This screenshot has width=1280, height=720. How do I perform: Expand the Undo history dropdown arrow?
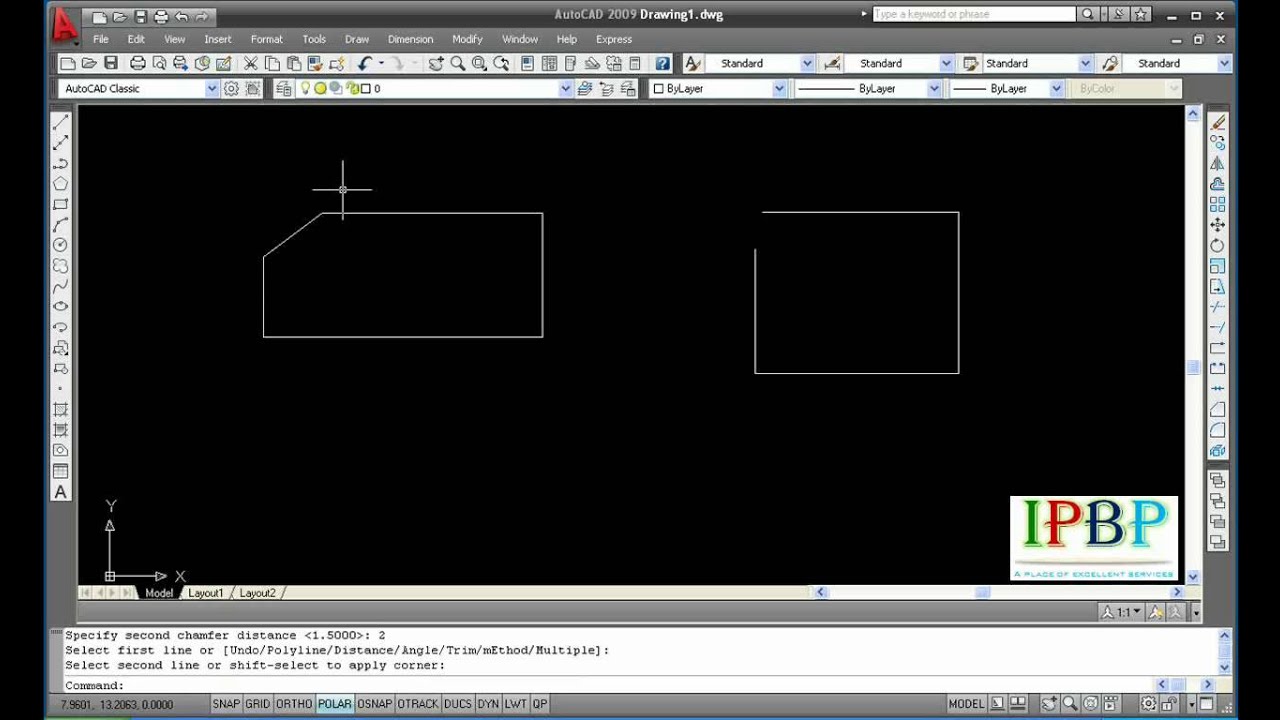[381, 63]
